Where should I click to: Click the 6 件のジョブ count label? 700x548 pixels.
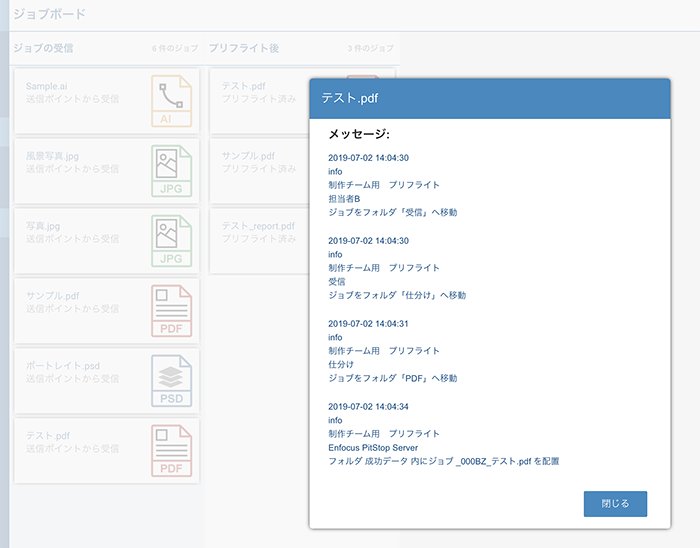175,48
